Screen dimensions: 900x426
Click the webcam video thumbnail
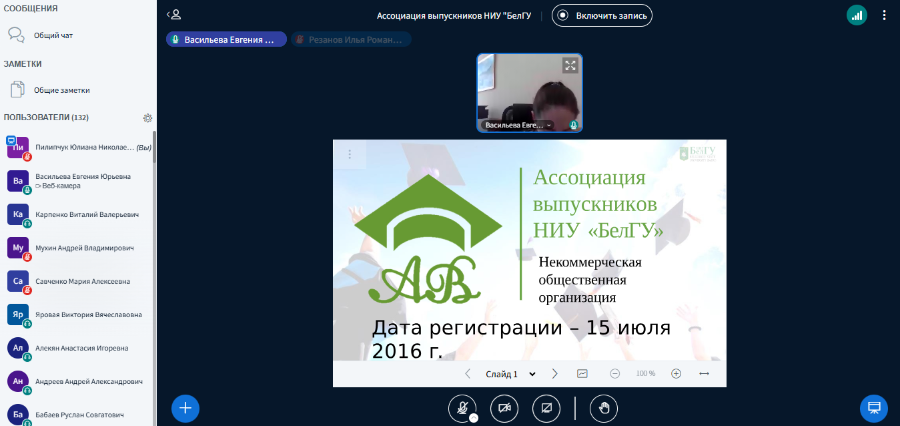pos(529,93)
